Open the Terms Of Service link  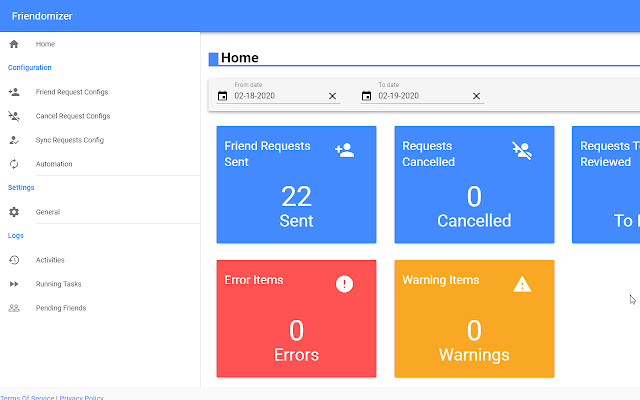[26, 397]
